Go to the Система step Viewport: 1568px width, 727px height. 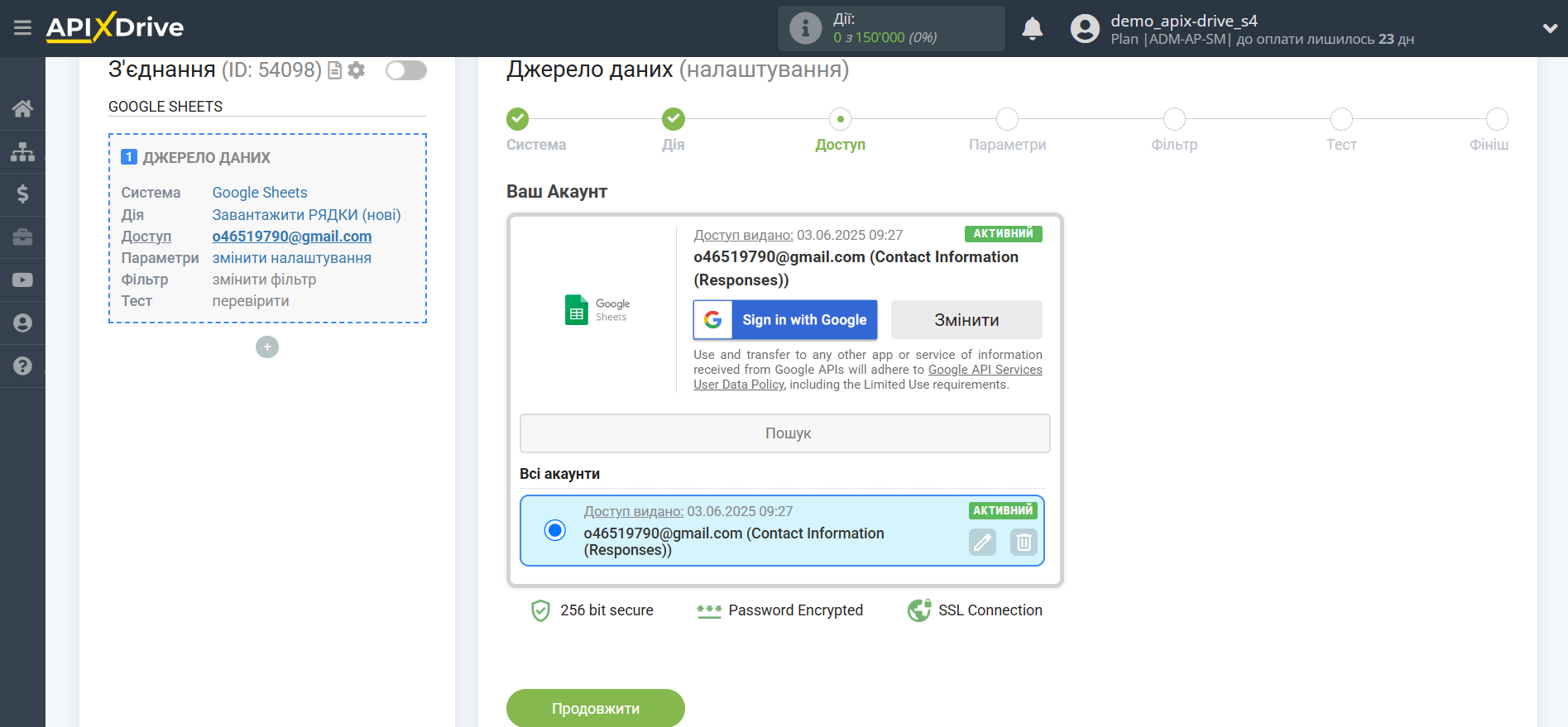518,119
